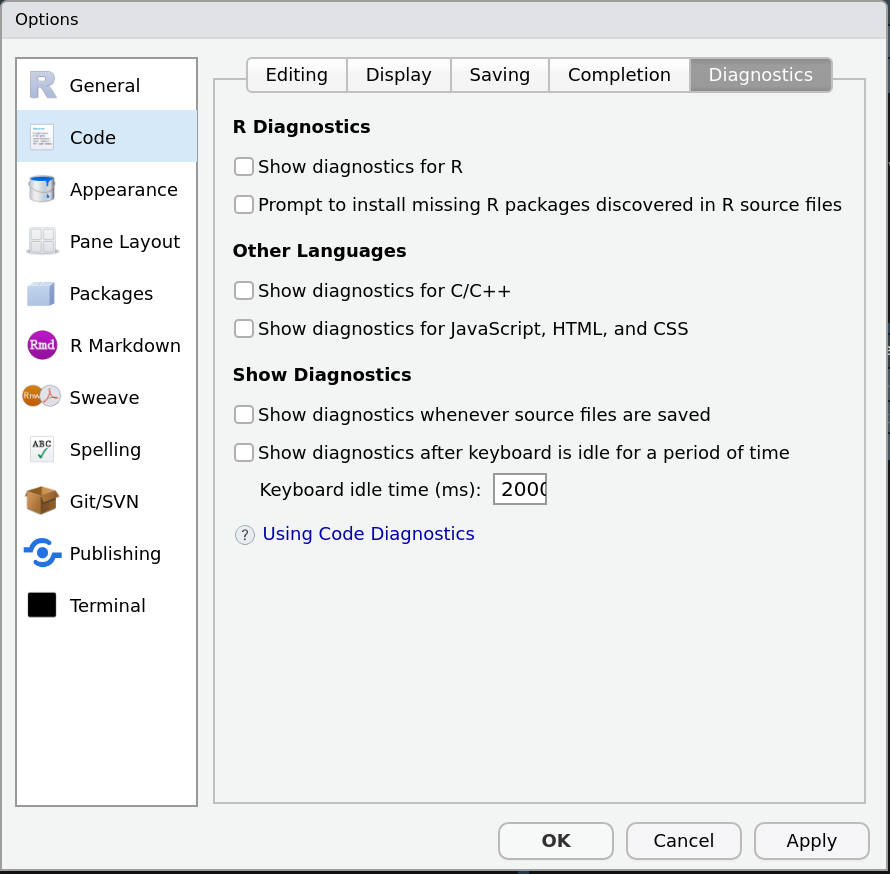Select the Code settings icon
The image size is (890, 874).
click(x=42, y=137)
